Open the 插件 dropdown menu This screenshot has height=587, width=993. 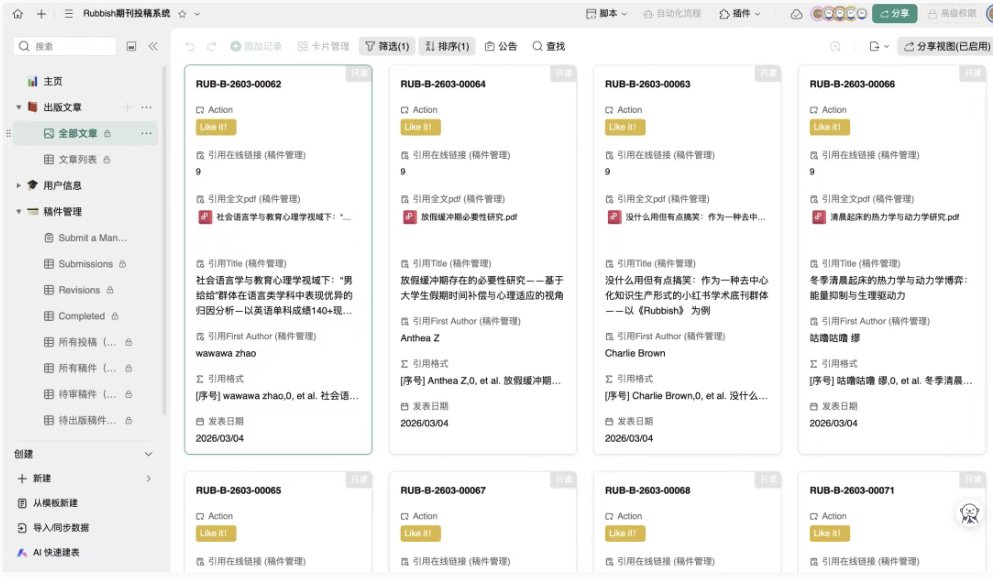[739, 13]
